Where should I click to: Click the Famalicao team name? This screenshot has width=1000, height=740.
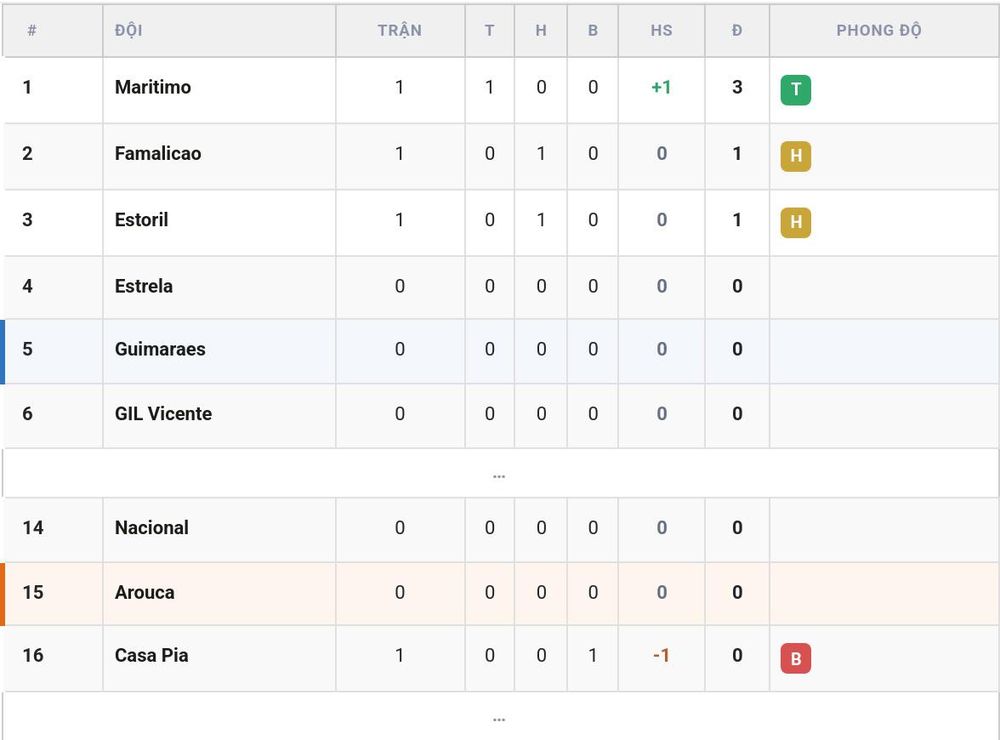[158, 153]
